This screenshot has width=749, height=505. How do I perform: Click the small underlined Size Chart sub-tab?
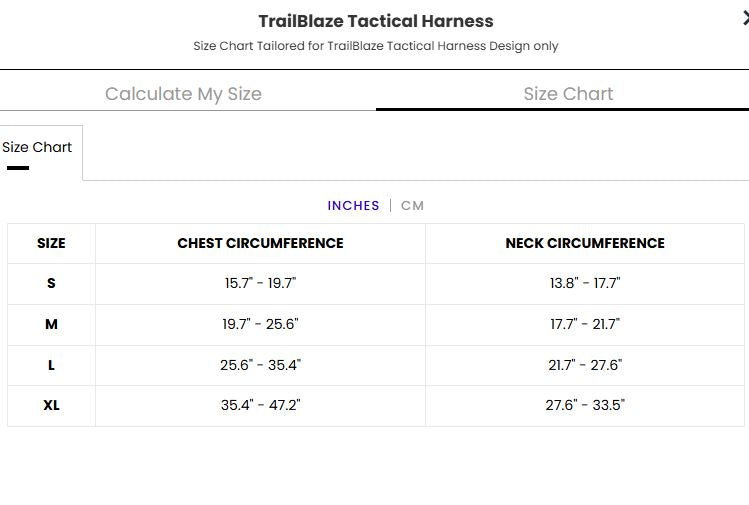pos(37,148)
